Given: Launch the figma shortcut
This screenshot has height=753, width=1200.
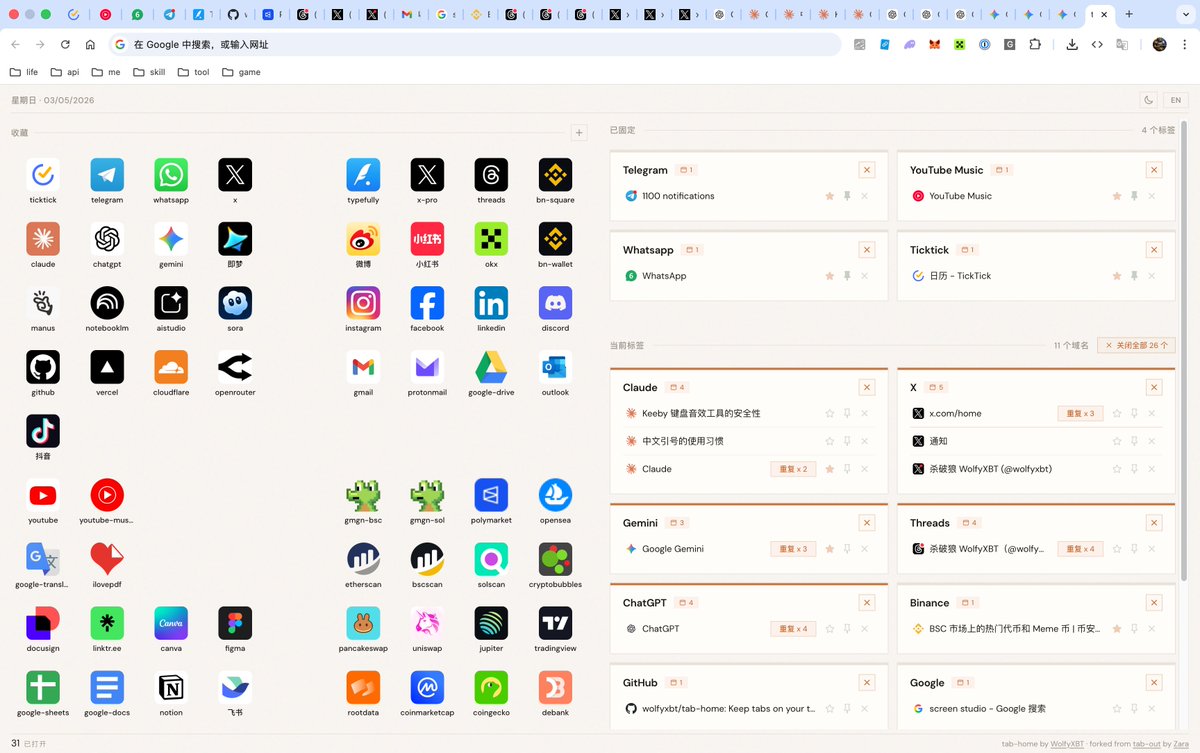Looking at the screenshot, I should tap(235, 623).
